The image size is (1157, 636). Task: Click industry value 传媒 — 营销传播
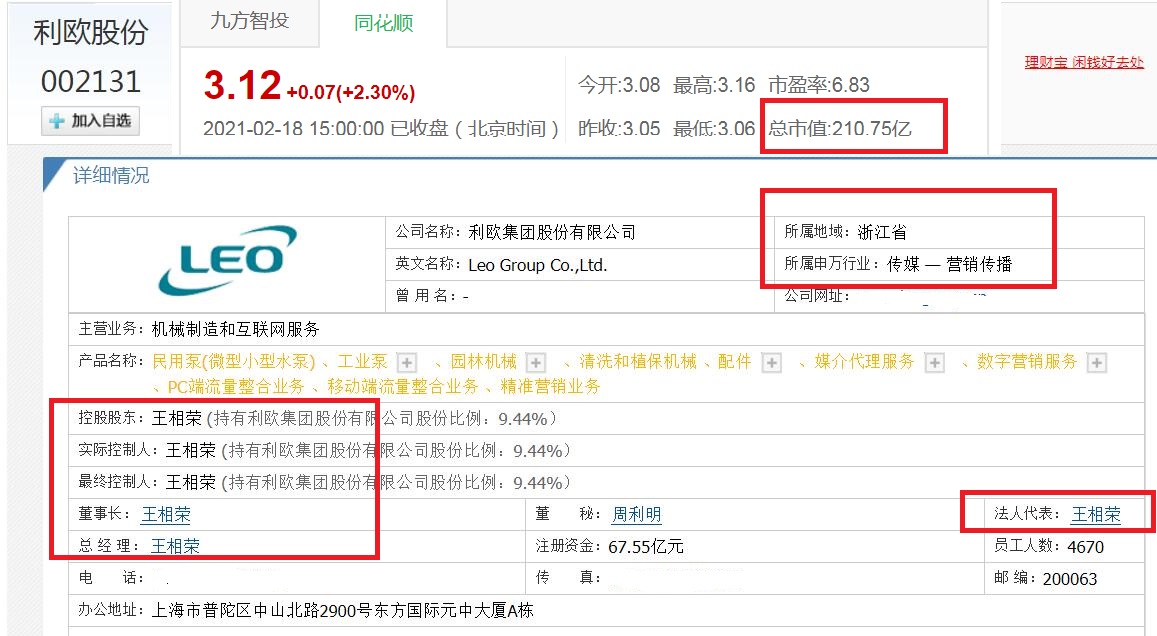pyautogui.click(x=949, y=264)
